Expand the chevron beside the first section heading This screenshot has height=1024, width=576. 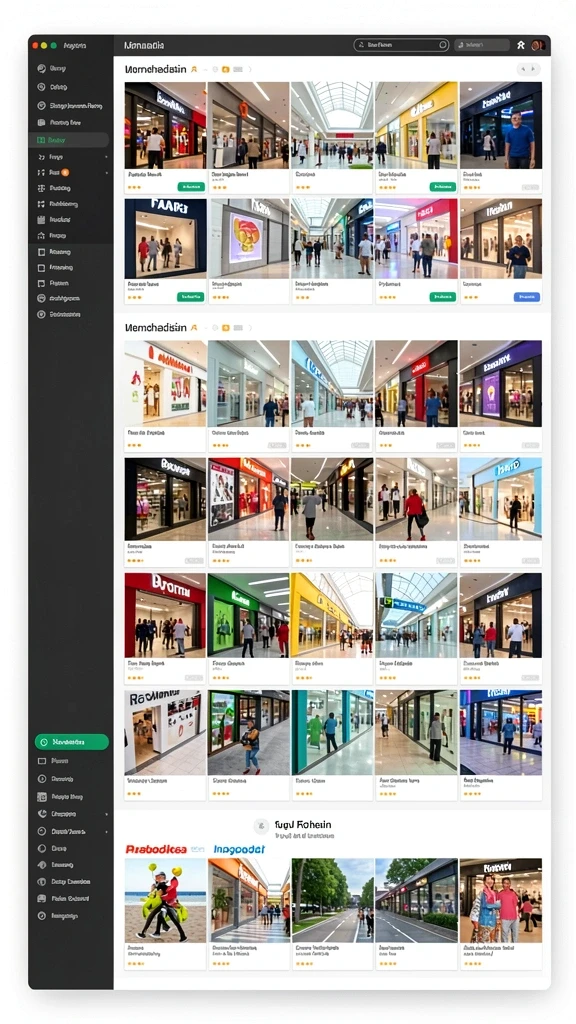(250, 69)
